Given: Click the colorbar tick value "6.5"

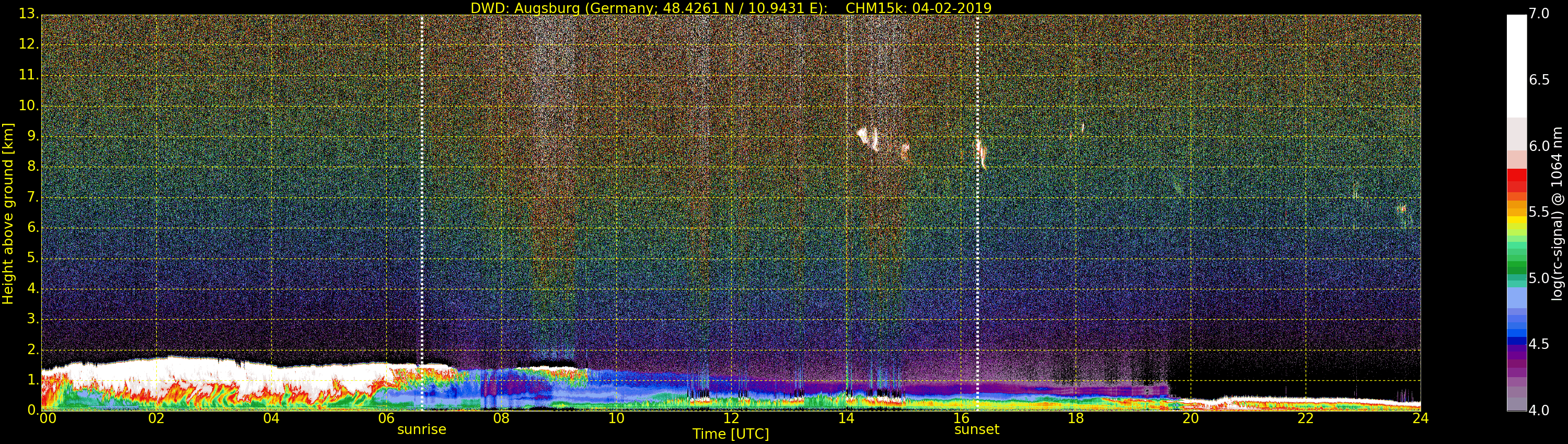Looking at the screenshot, I should pos(1539,80).
